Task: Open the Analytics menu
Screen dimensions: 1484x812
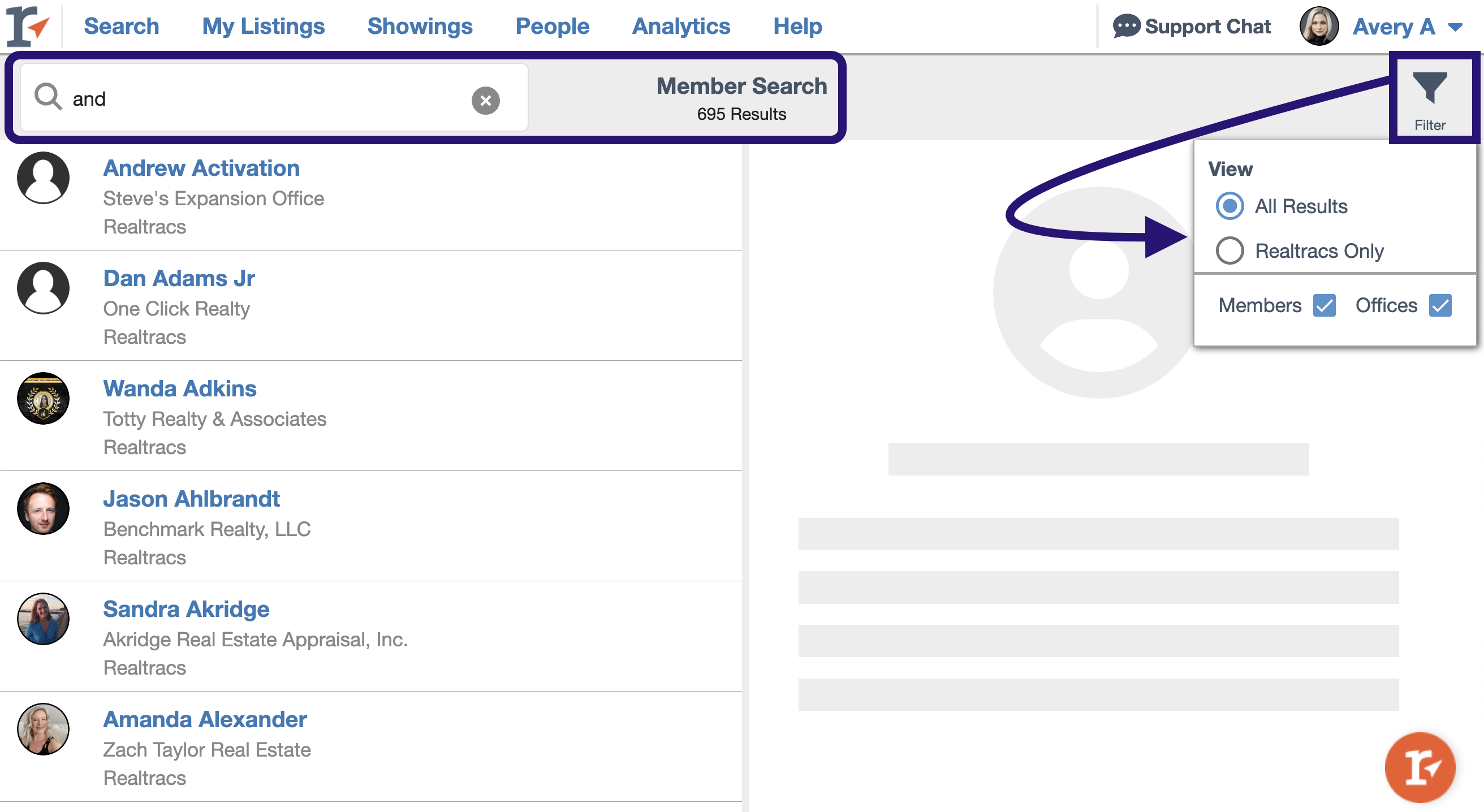Action: click(x=681, y=27)
